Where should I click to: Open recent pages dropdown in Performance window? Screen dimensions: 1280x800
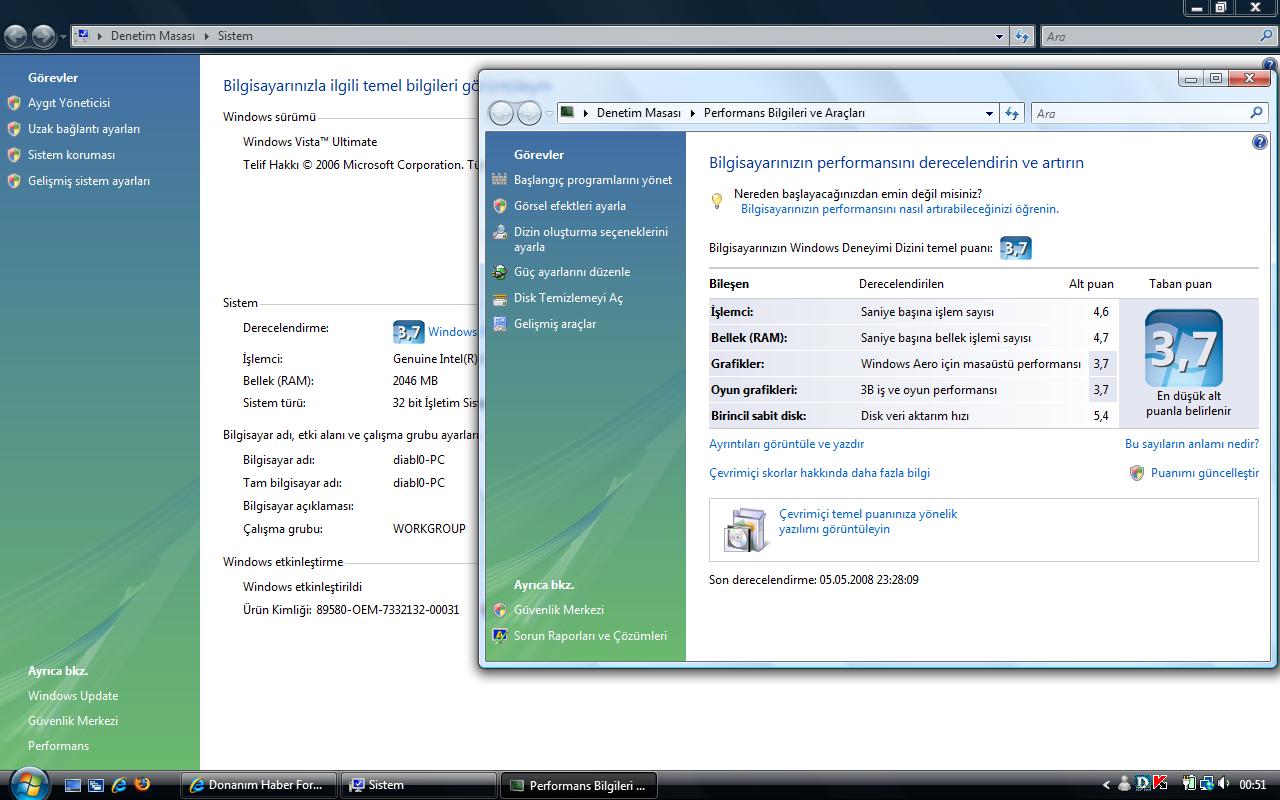pos(549,114)
